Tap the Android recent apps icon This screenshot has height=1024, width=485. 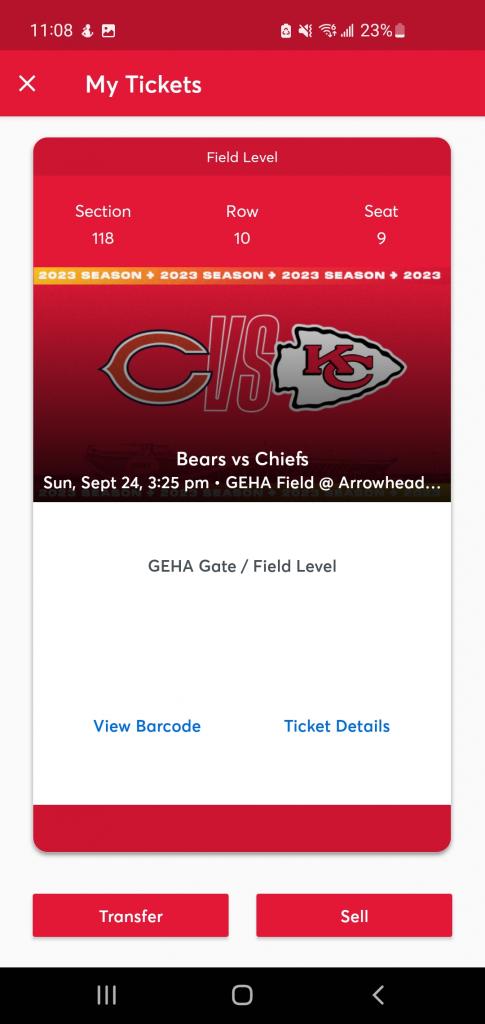(x=106, y=995)
